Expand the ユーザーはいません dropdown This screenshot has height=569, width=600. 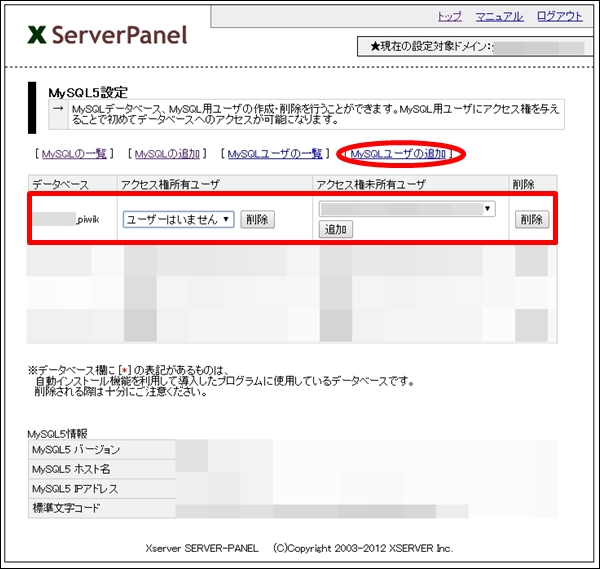pos(178,220)
